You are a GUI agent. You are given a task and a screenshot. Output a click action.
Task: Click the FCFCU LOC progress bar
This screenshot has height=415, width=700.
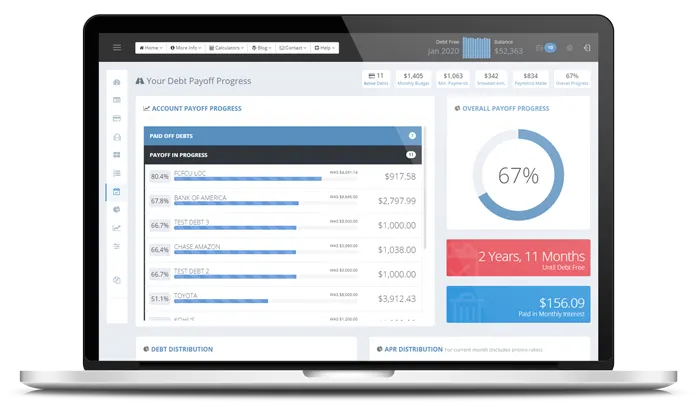[x=266, y=179]
